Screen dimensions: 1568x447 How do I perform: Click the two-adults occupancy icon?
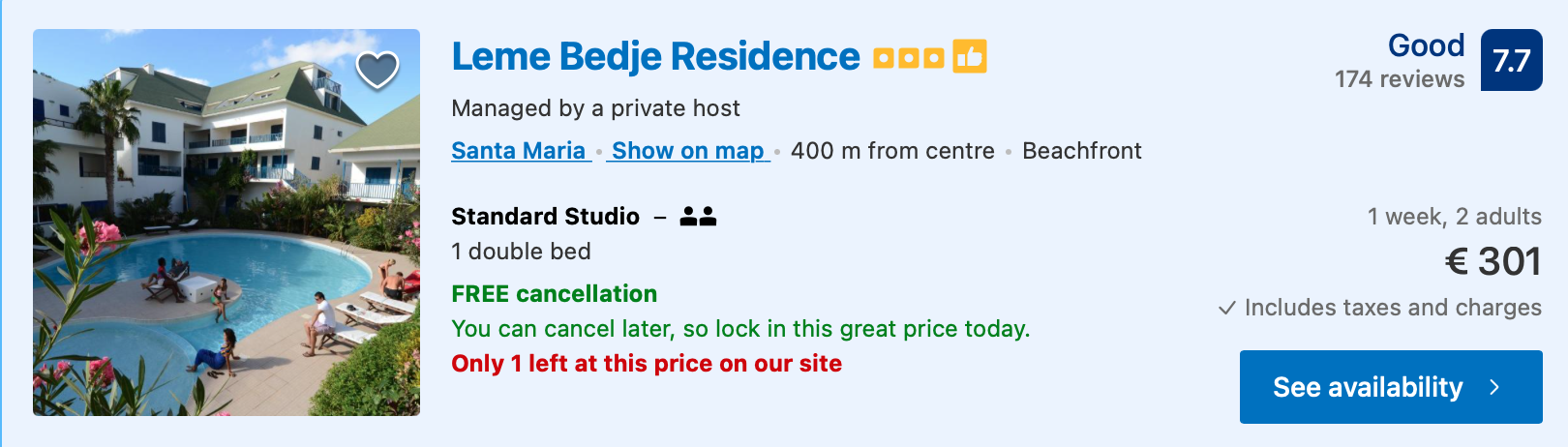coord(698,217)
